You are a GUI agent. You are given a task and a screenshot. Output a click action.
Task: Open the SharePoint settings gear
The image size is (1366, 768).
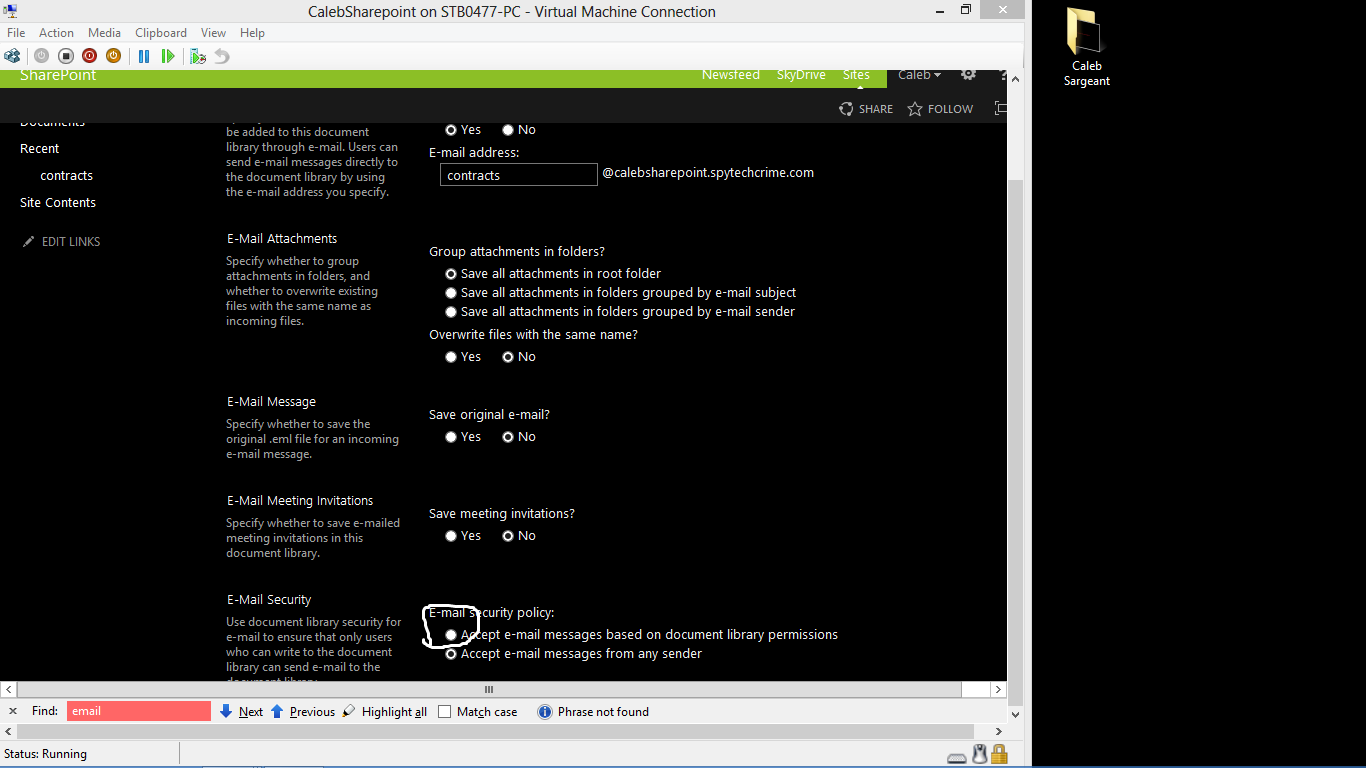(x=968, y=75)
